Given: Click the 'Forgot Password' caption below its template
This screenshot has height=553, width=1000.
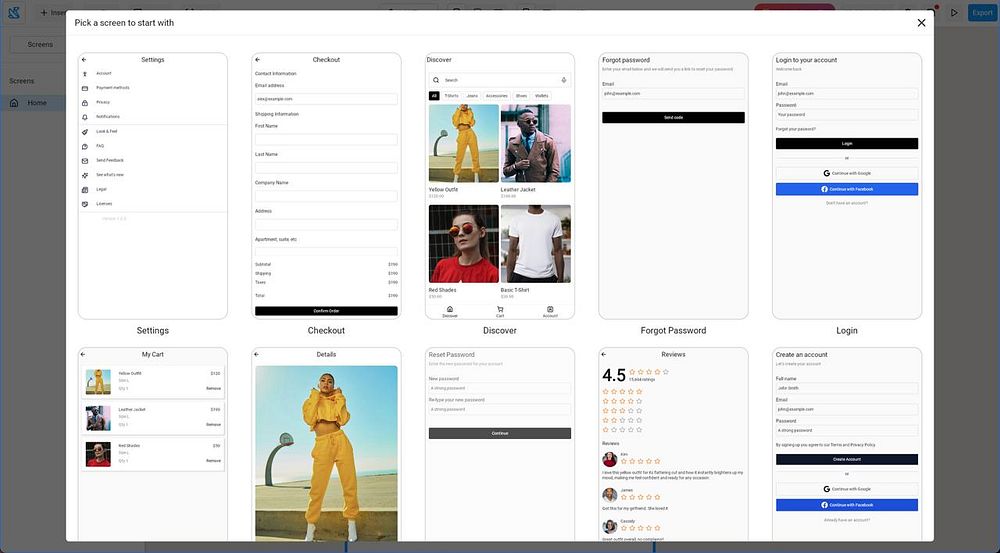Looking at the screenshot, I should (x=673, y=330).
